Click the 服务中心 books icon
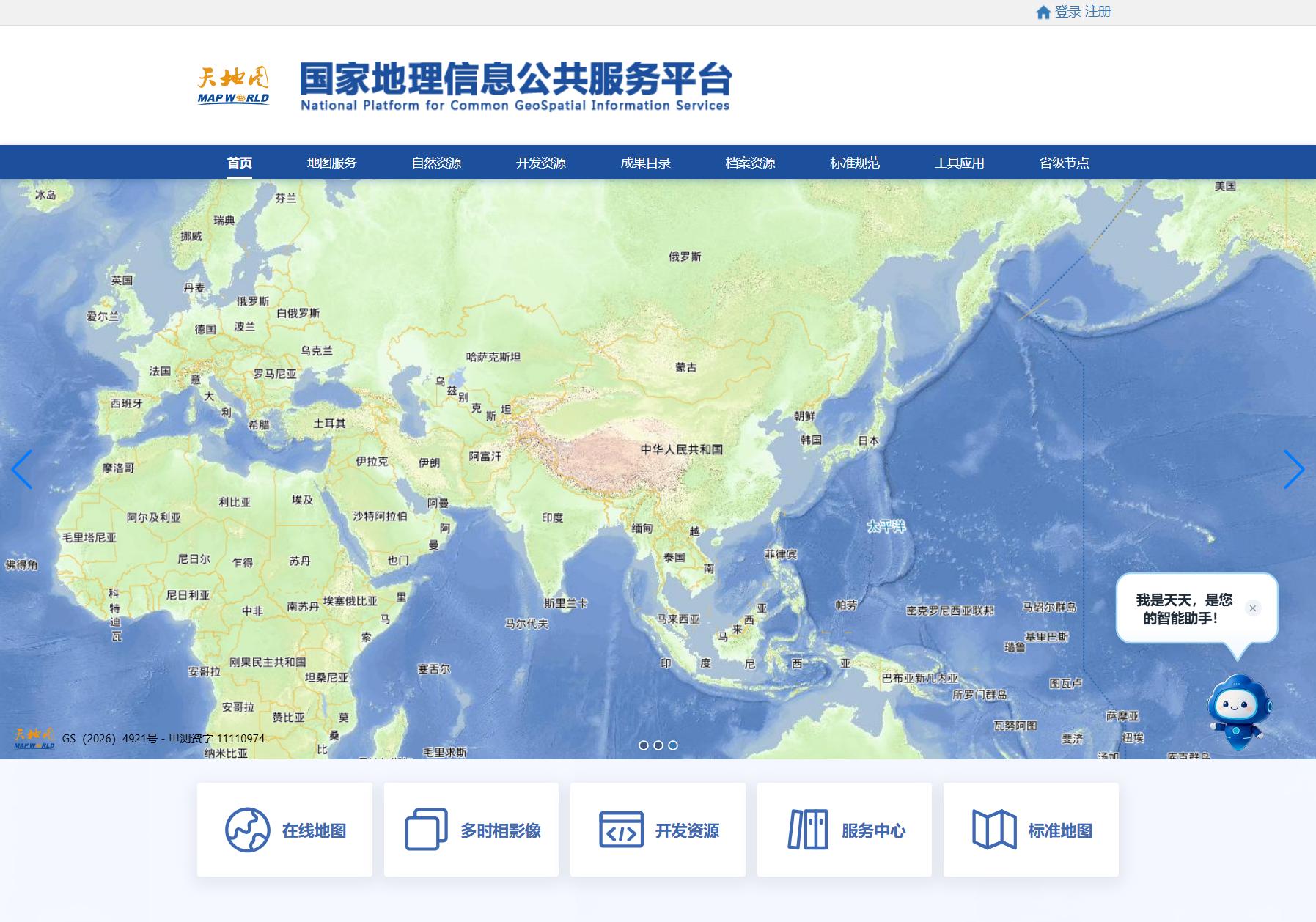This screenshot has width=1316, height=922. click(x=808, y=830)
